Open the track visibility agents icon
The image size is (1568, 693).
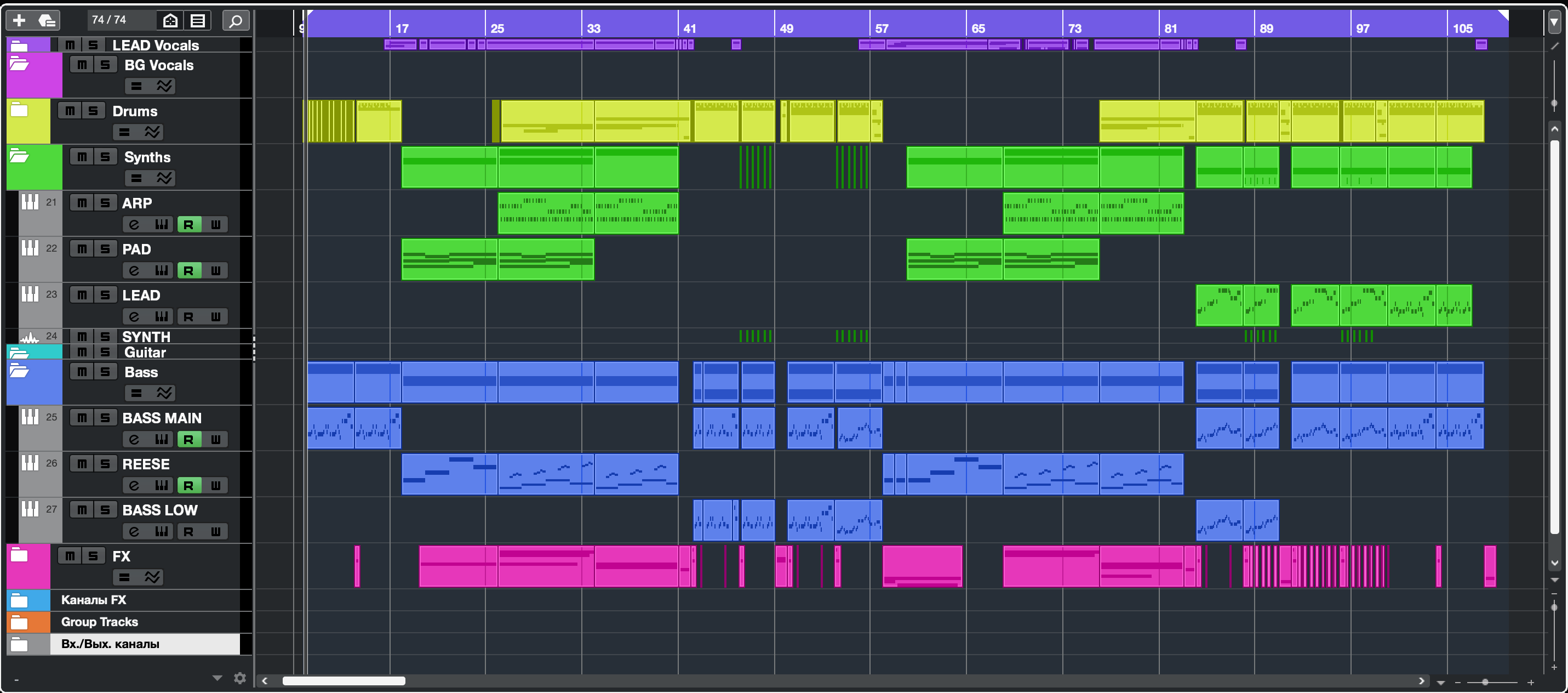[170, 20]
